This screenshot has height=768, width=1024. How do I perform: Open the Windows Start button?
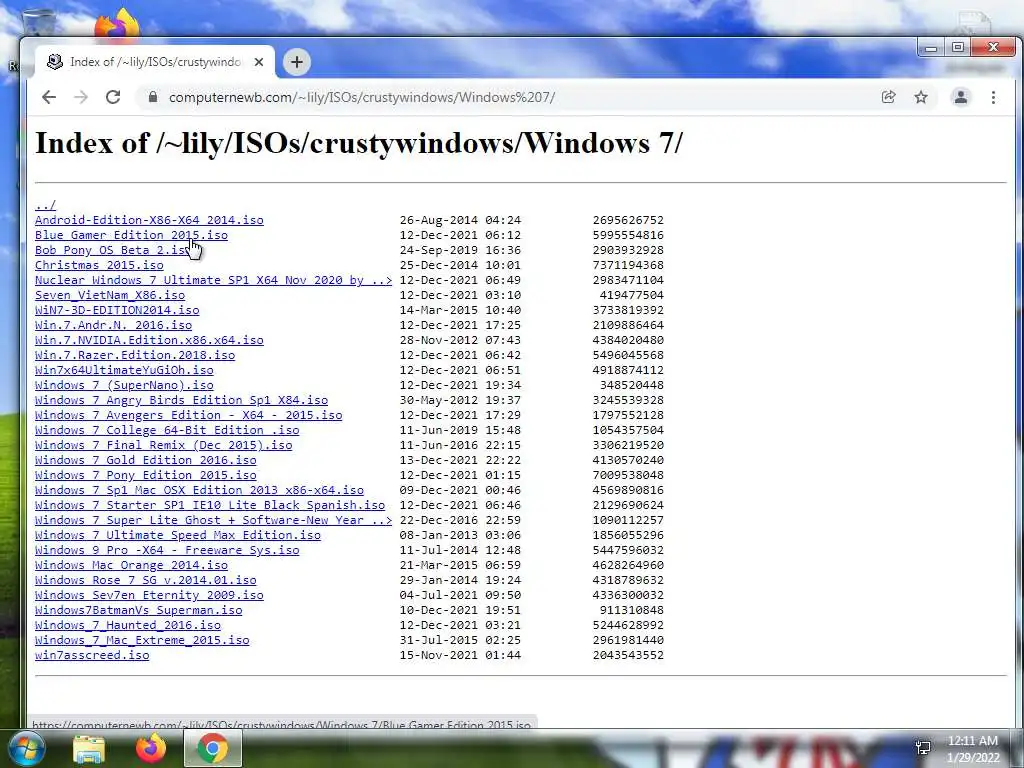[25, 748]
